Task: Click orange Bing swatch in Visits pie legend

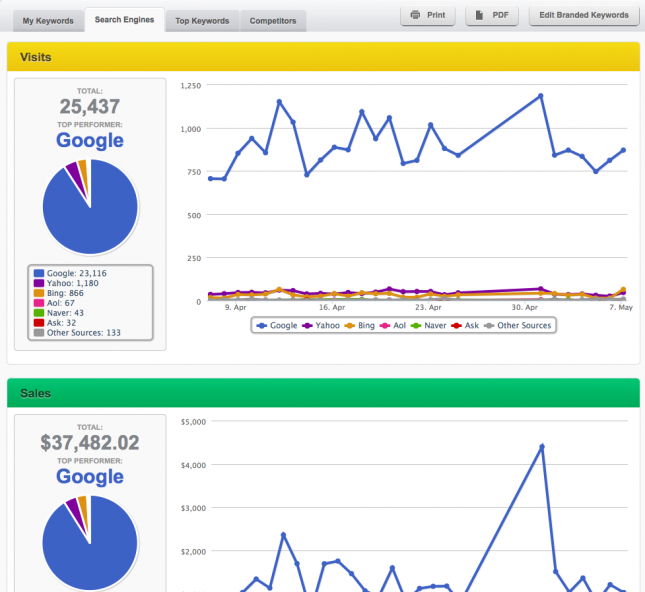Action: [39, 293]
